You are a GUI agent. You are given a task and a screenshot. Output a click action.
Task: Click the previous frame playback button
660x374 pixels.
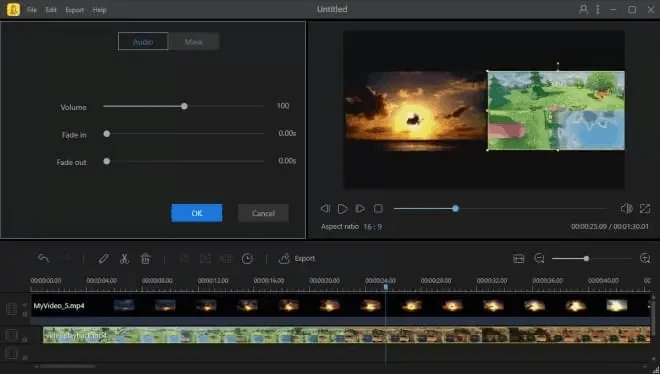[x=325, y=208]
